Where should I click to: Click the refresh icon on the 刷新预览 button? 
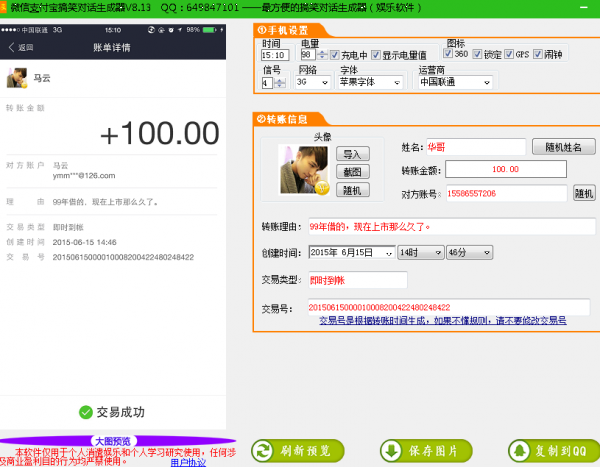(x=262, y=451)
